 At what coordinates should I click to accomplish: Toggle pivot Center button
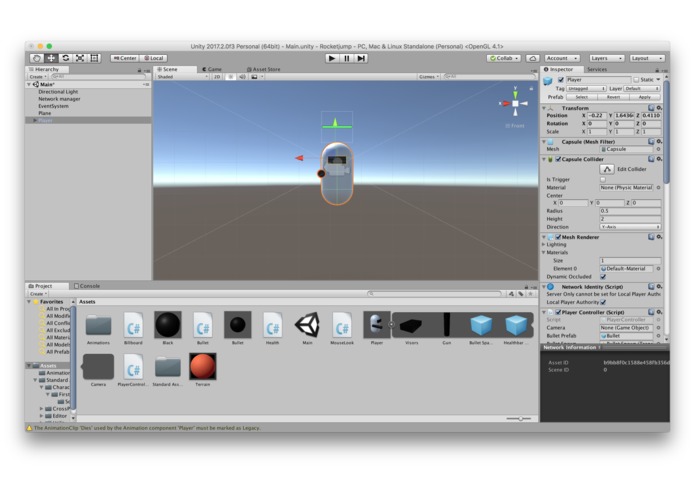(x=125, y=58)
